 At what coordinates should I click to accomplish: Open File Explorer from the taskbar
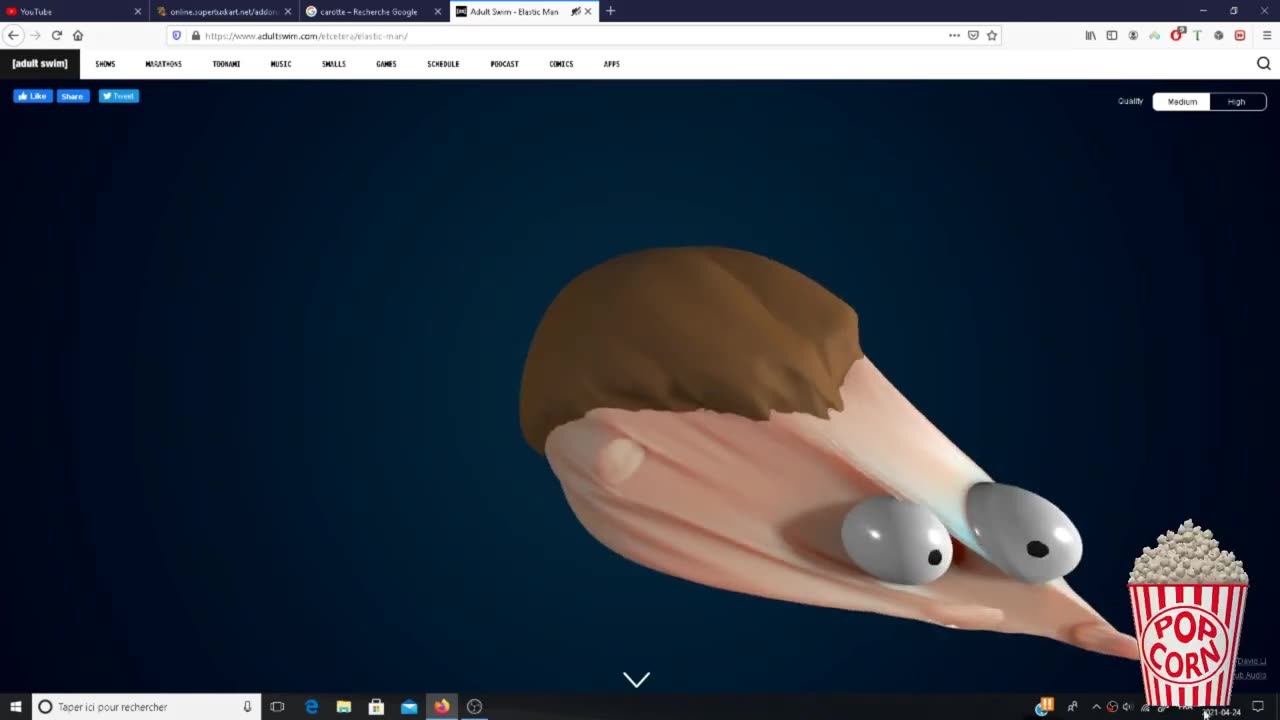coord(343,707)
